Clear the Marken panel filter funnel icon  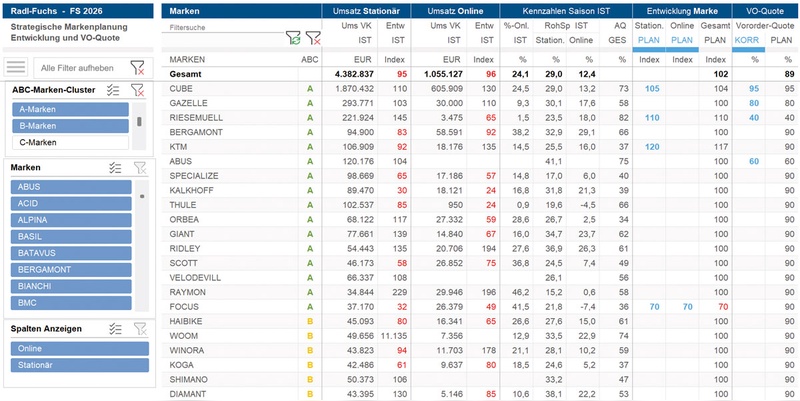pyautogui.click(x=139, y=168)
